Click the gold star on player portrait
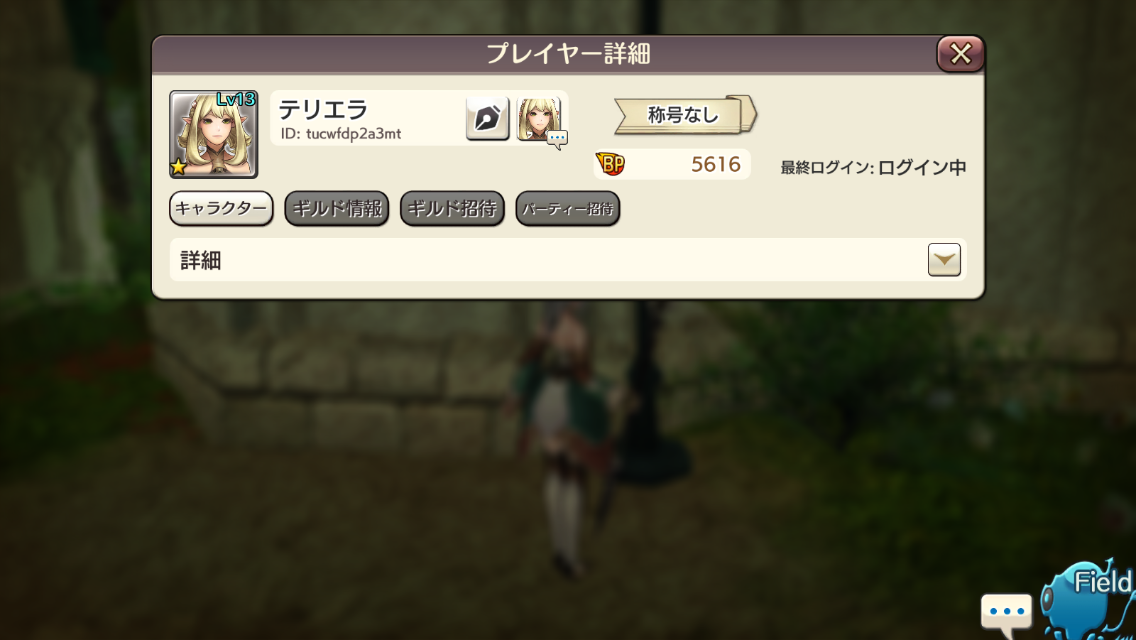 pos(178,167)
